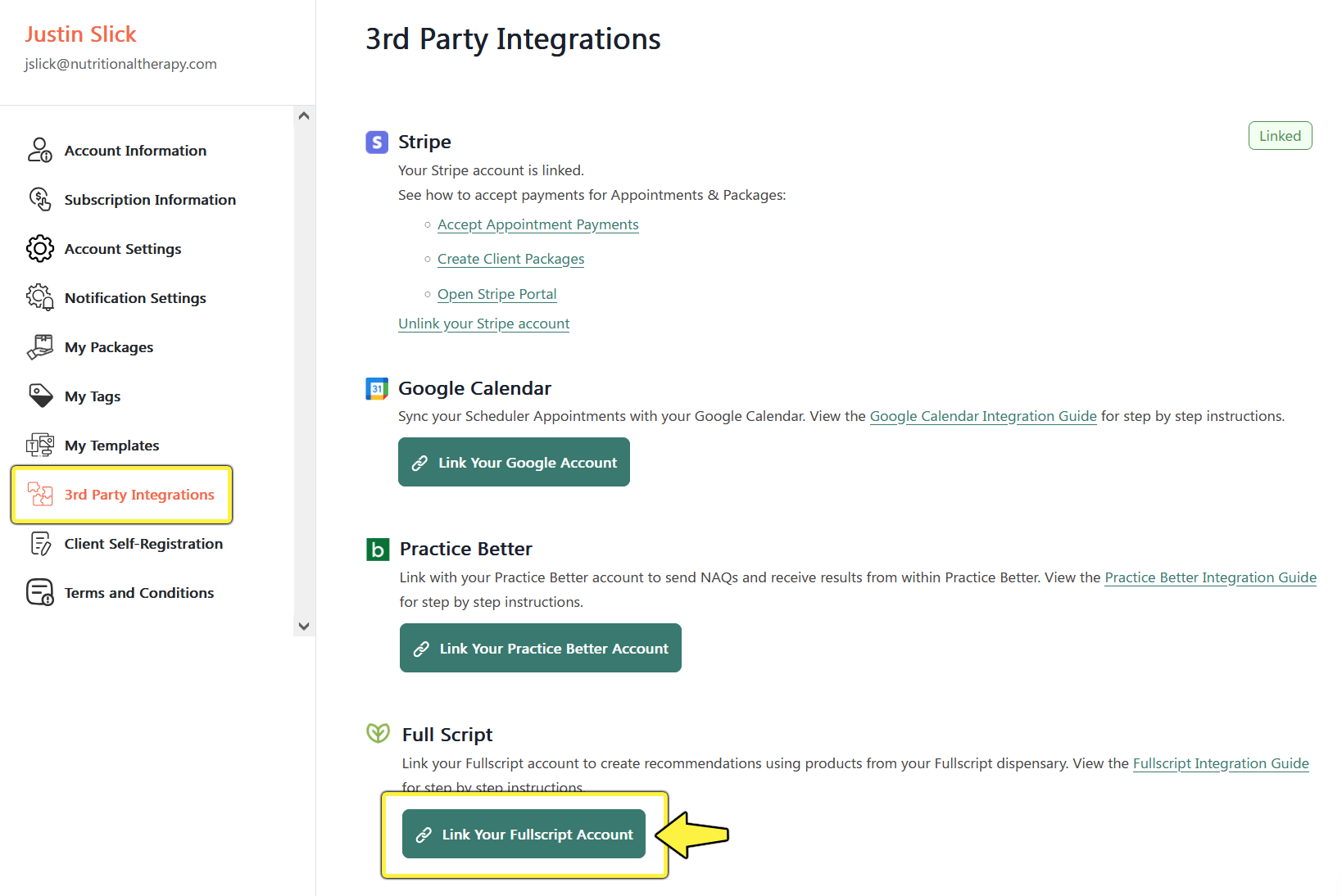
Task: Select My Packages in sidebar
Action: (x=109, y=347)
